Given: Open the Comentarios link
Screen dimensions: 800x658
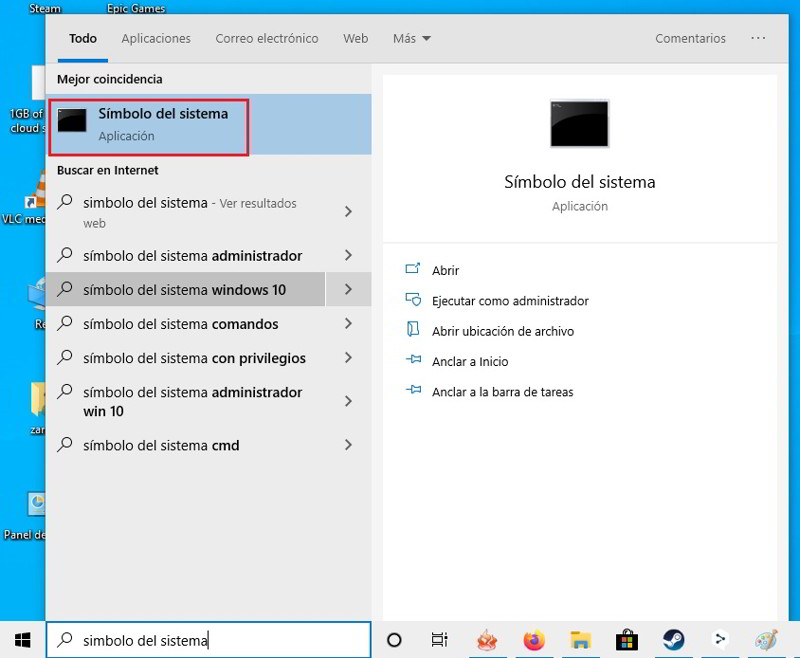Looking at the screenshot, I should [x=690, y=39].
